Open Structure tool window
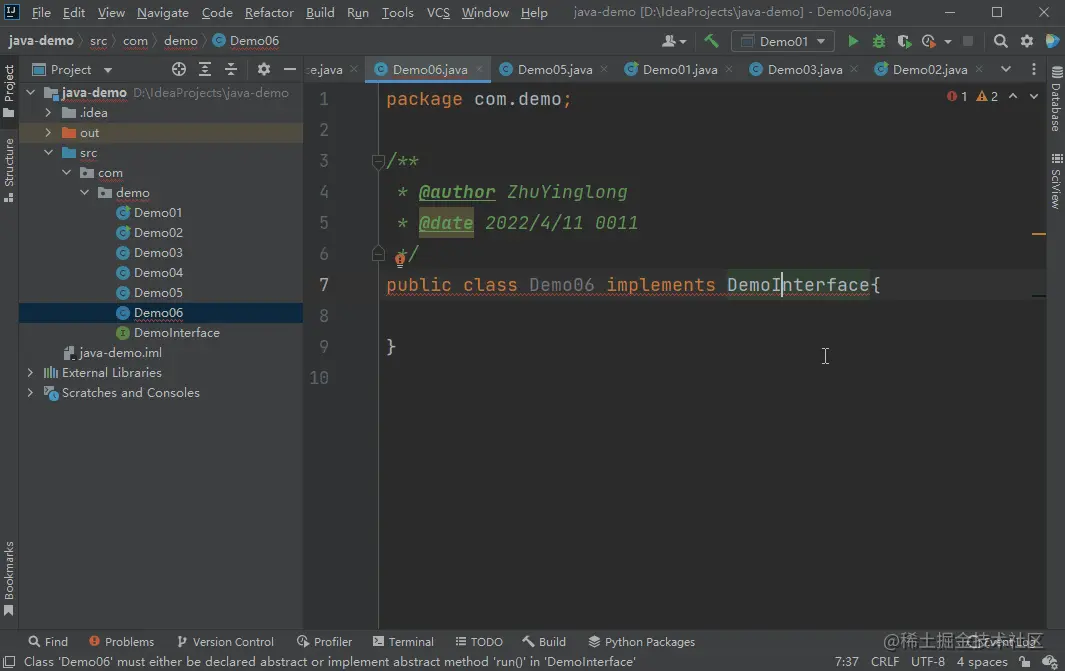 9,170
